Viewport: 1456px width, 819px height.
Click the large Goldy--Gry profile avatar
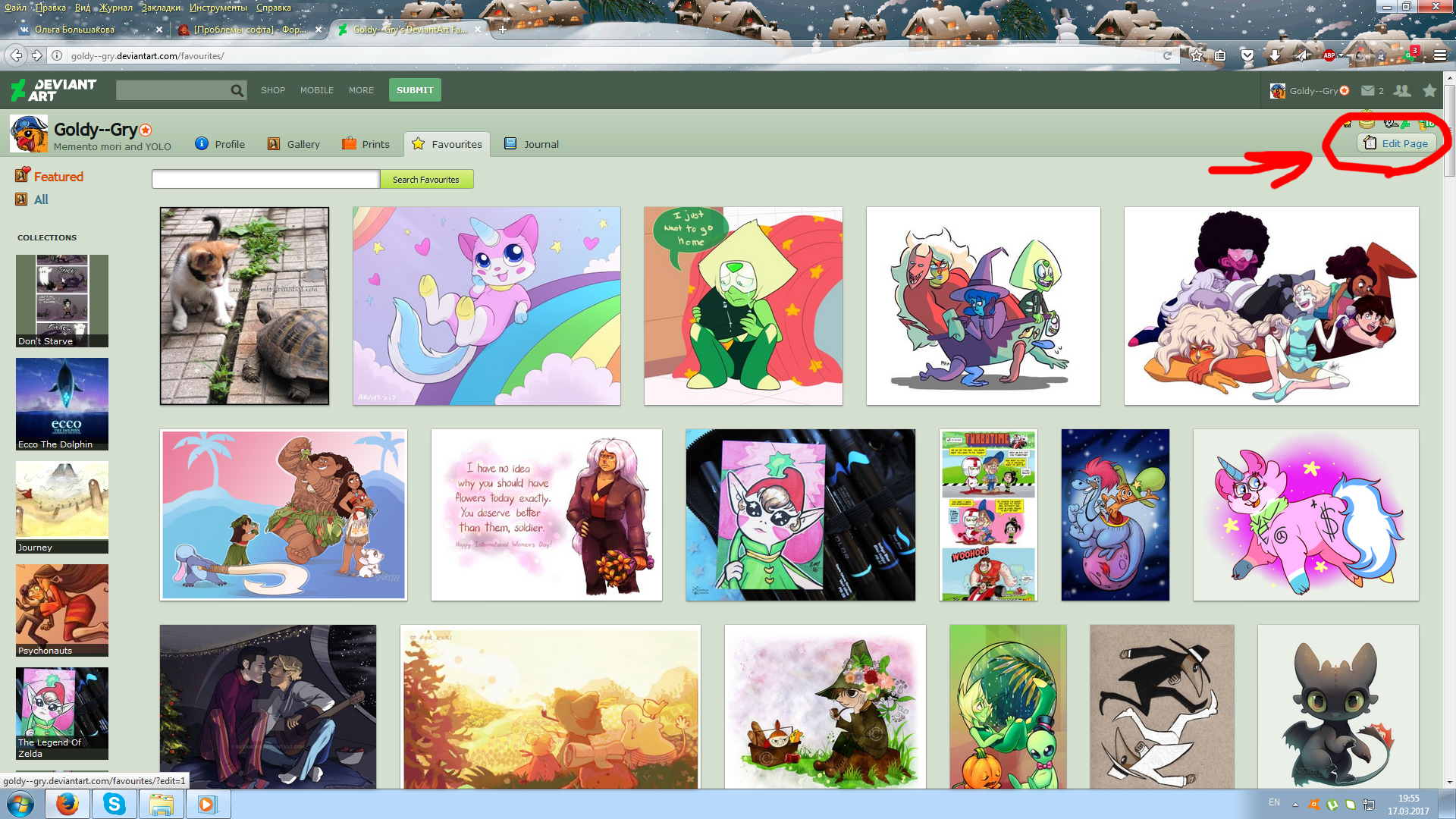(x=29, y=133)
